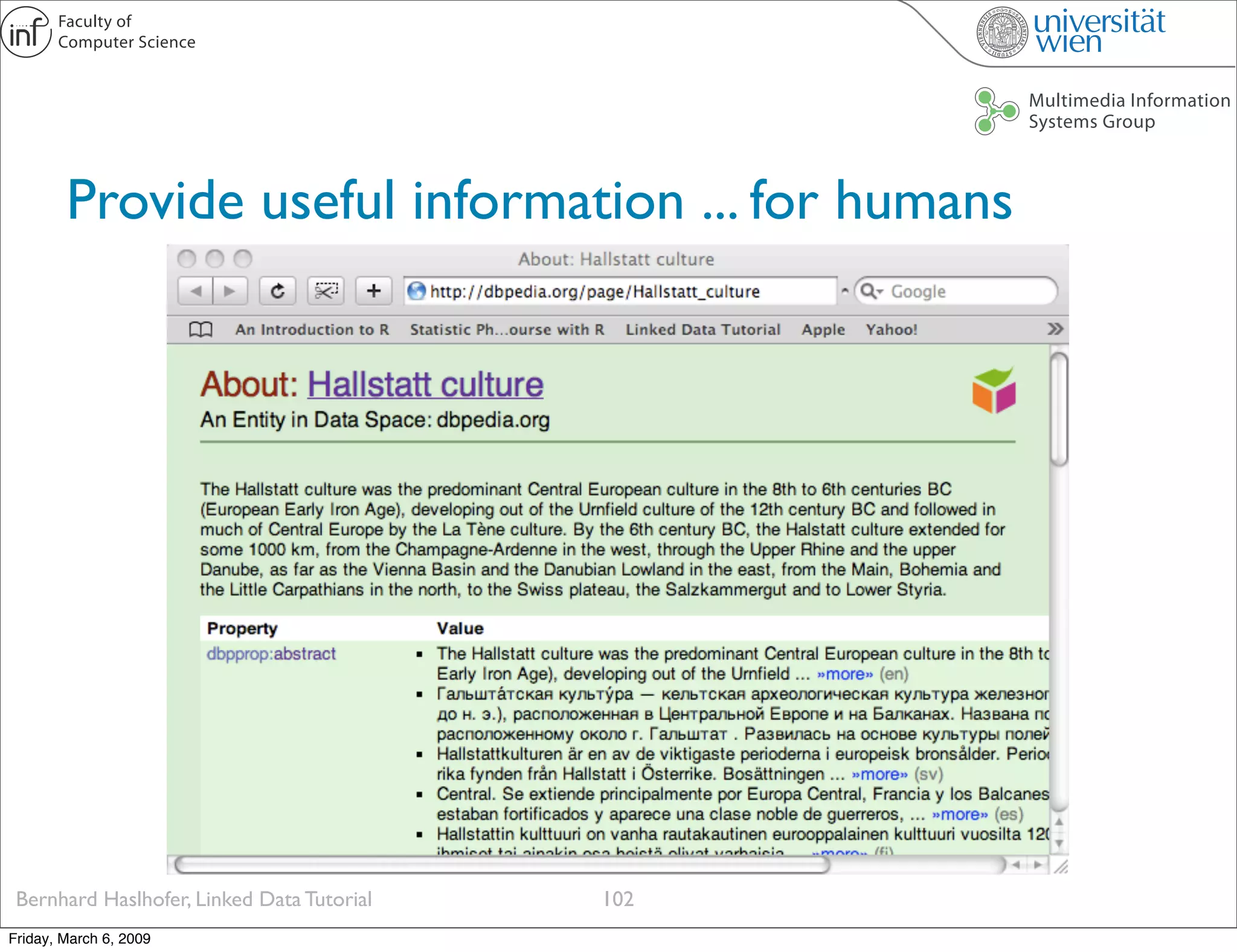Open 'Statistic Ph...ourse with R' bookmark
Screen dimensions: 1237x952
pyautogui.click(x=507, y=329)
